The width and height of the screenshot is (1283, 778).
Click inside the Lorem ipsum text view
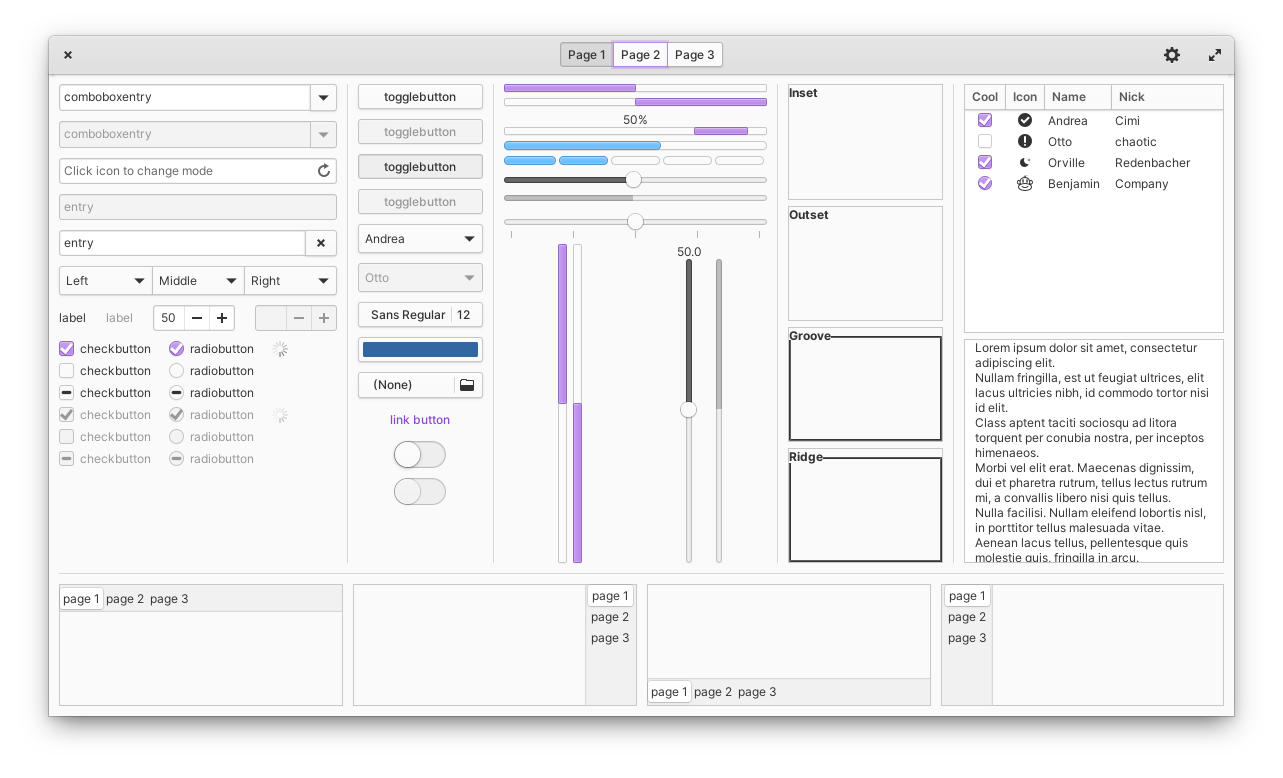click(x=1094, y=451)
